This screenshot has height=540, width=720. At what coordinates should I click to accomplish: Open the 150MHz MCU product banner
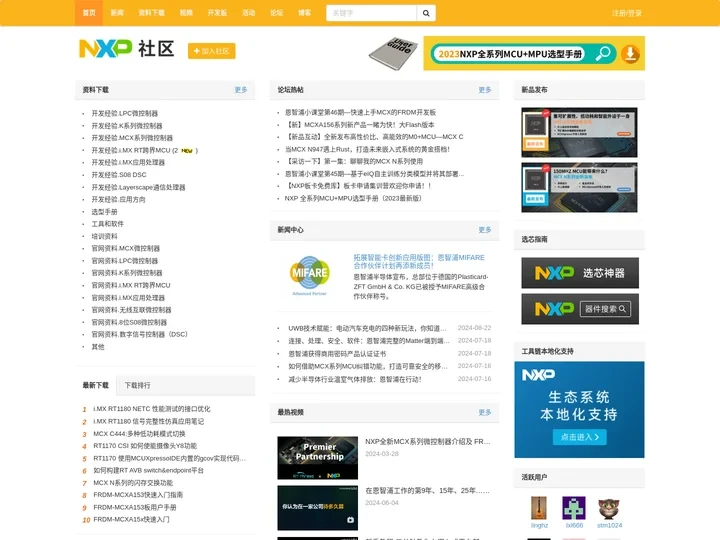click(579, 187)
